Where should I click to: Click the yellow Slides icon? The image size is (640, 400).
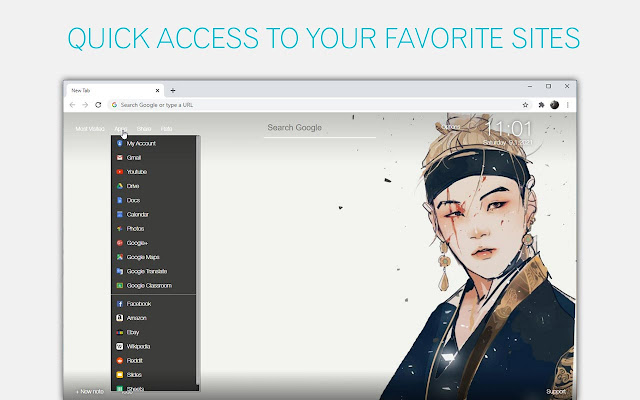pos(120,375)
